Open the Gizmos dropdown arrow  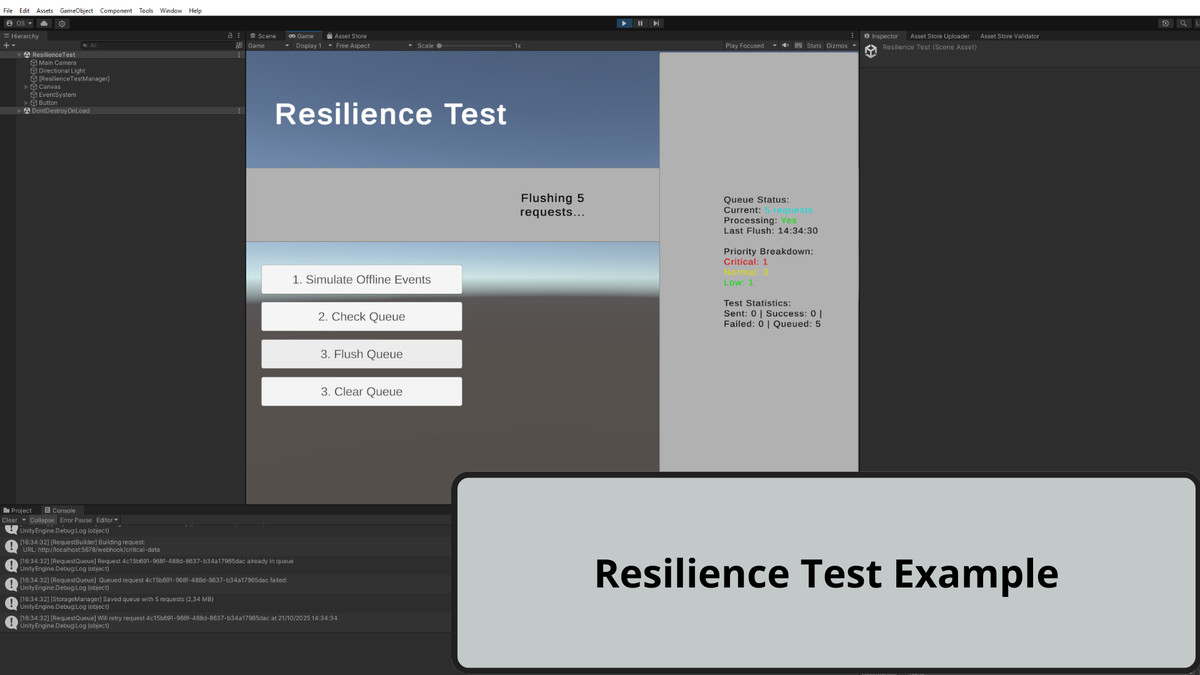pyautogui.click(x=853, y=46)
